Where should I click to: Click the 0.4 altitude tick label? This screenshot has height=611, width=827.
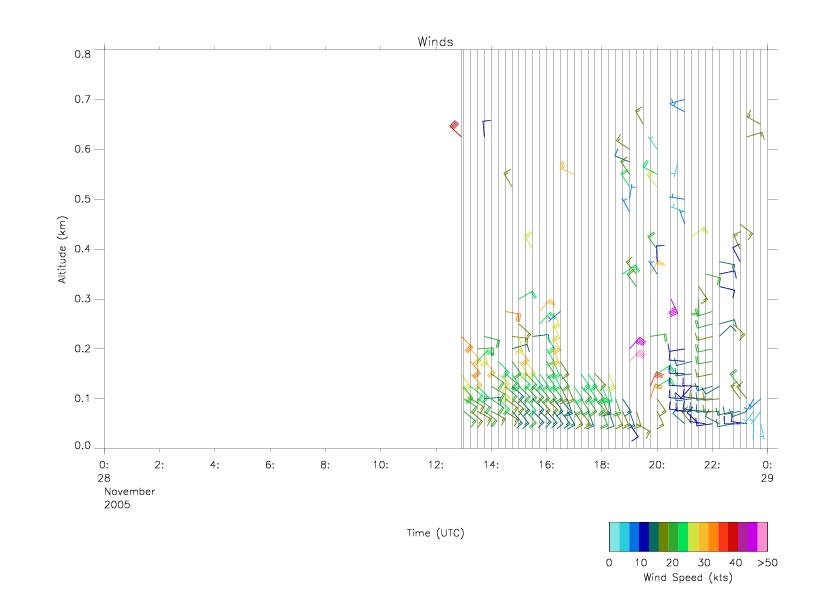click(x=83, y=249)
